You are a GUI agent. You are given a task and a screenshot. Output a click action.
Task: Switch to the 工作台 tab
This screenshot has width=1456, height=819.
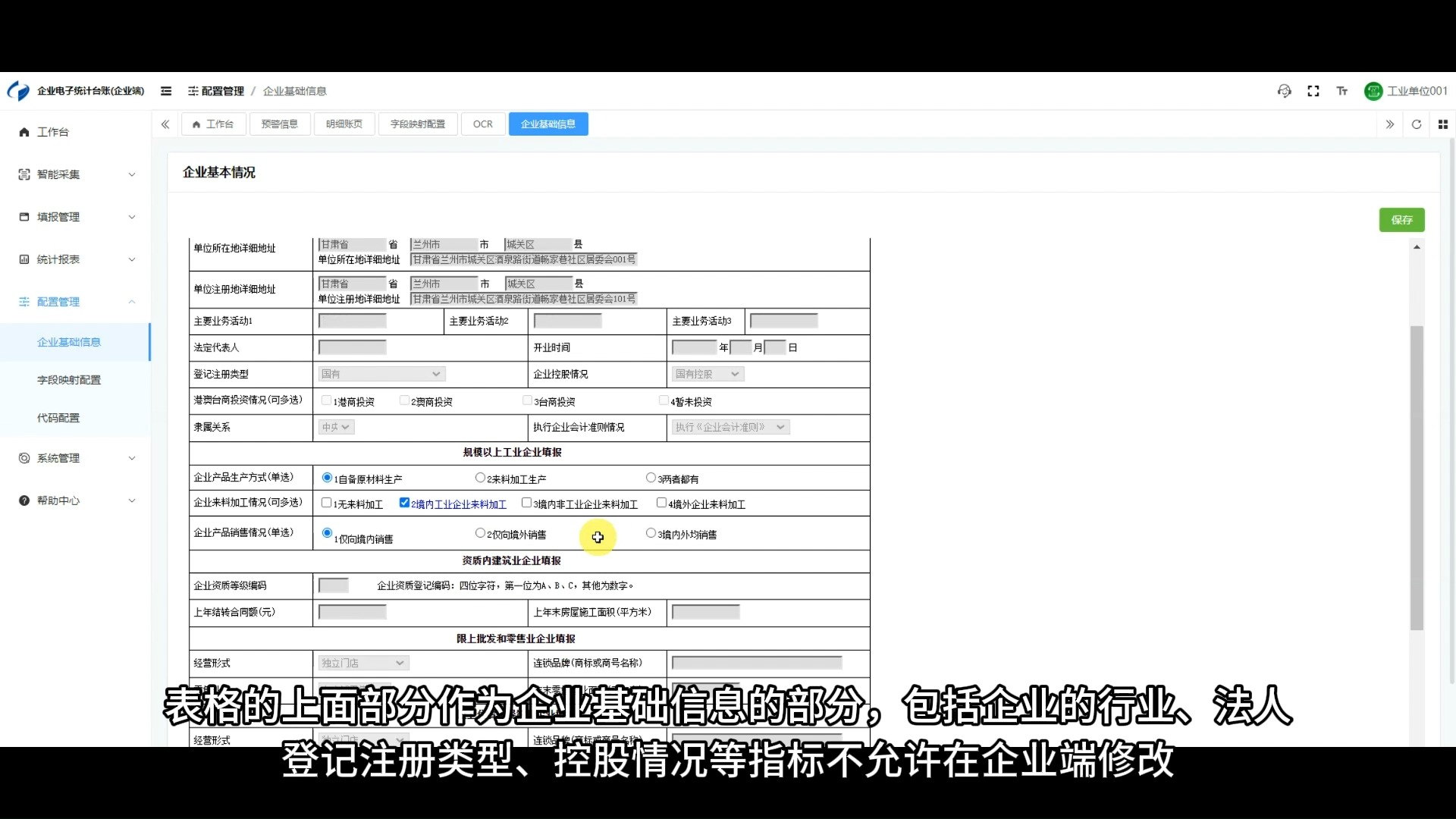click(x=213, y=124)
